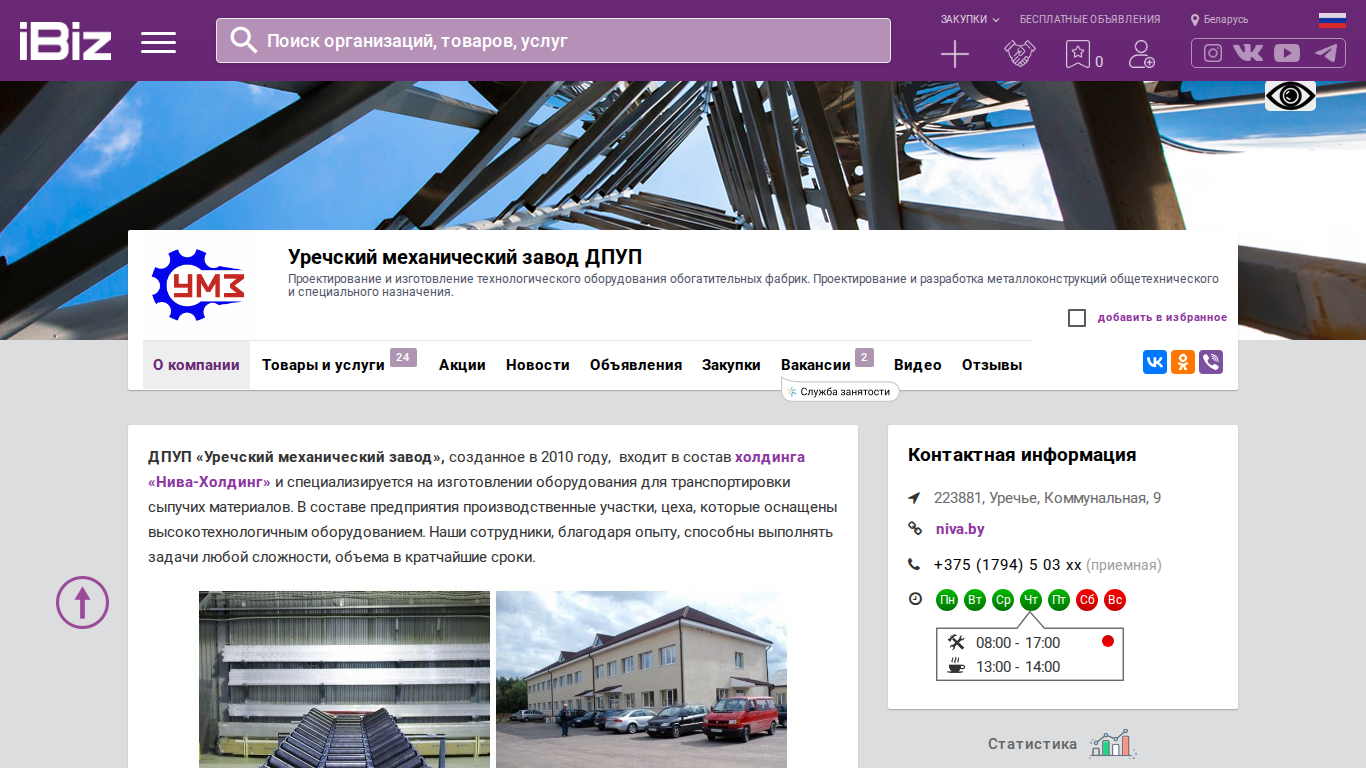This screenshot has height=768, width=1366.
Task: Open the VK icon in header
Action: click(1248, 53)
